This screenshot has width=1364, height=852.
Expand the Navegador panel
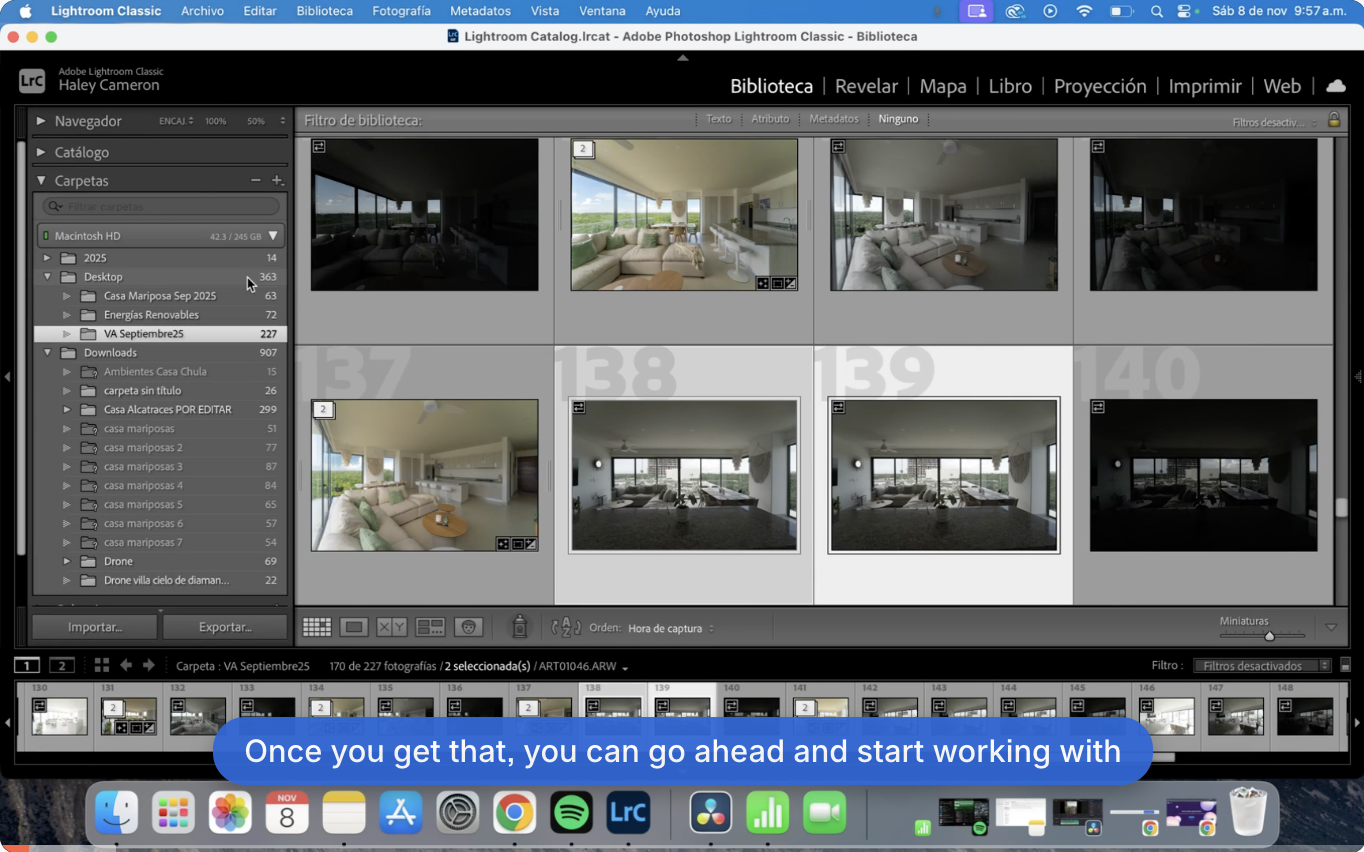[x=41, y=121]
